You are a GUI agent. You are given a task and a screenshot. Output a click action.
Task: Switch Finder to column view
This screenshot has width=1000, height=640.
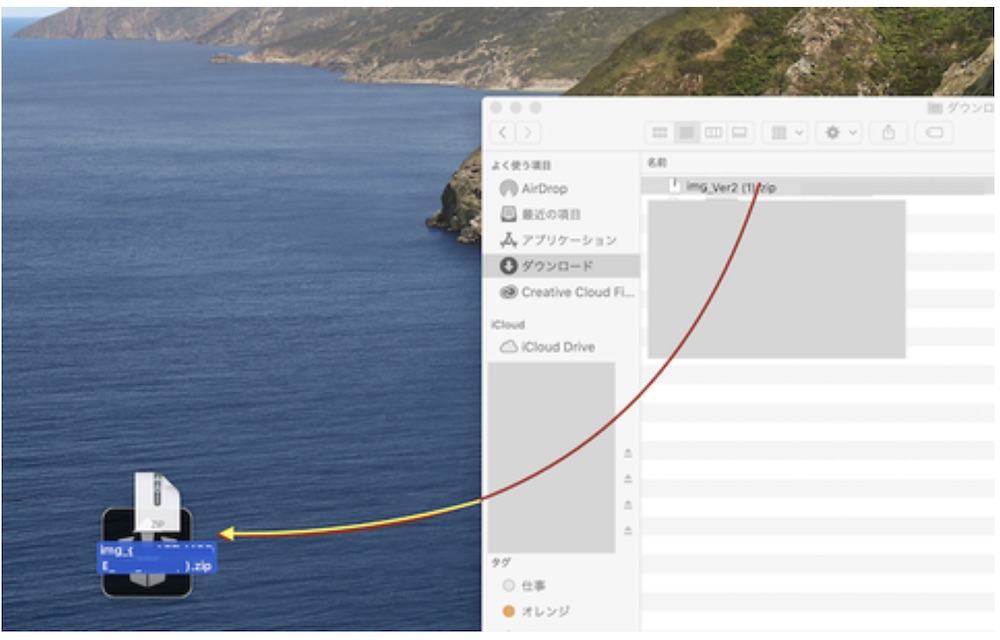click(x=713, y=133)
